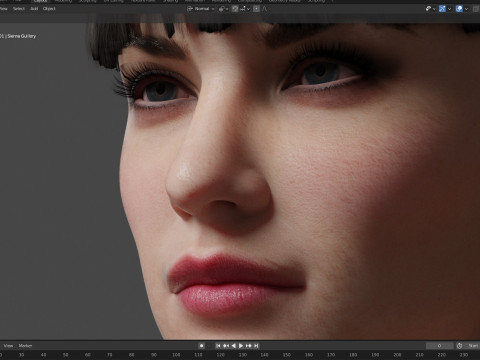Jump to previous keyframe
The width and height of the screenshot is (480, 360).
[x=226, y=346]
